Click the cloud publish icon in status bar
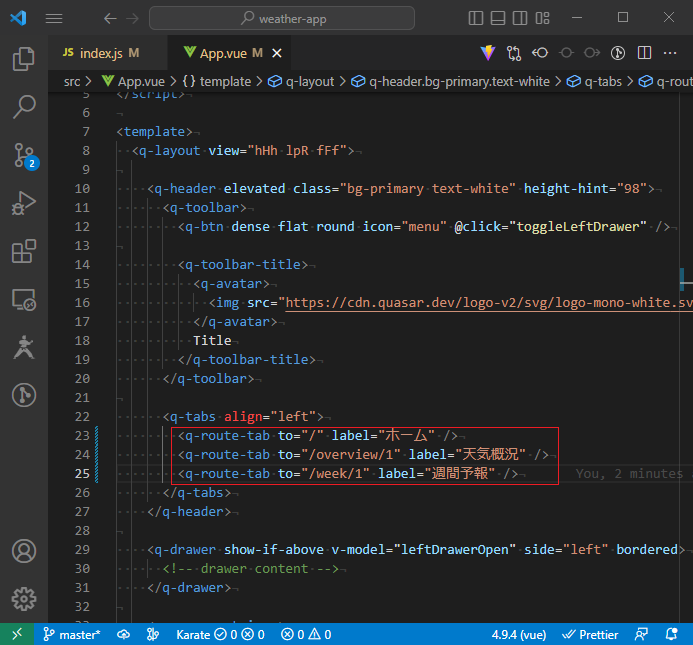The height and width of the screenshot is (645, 693). click(124, 634)
